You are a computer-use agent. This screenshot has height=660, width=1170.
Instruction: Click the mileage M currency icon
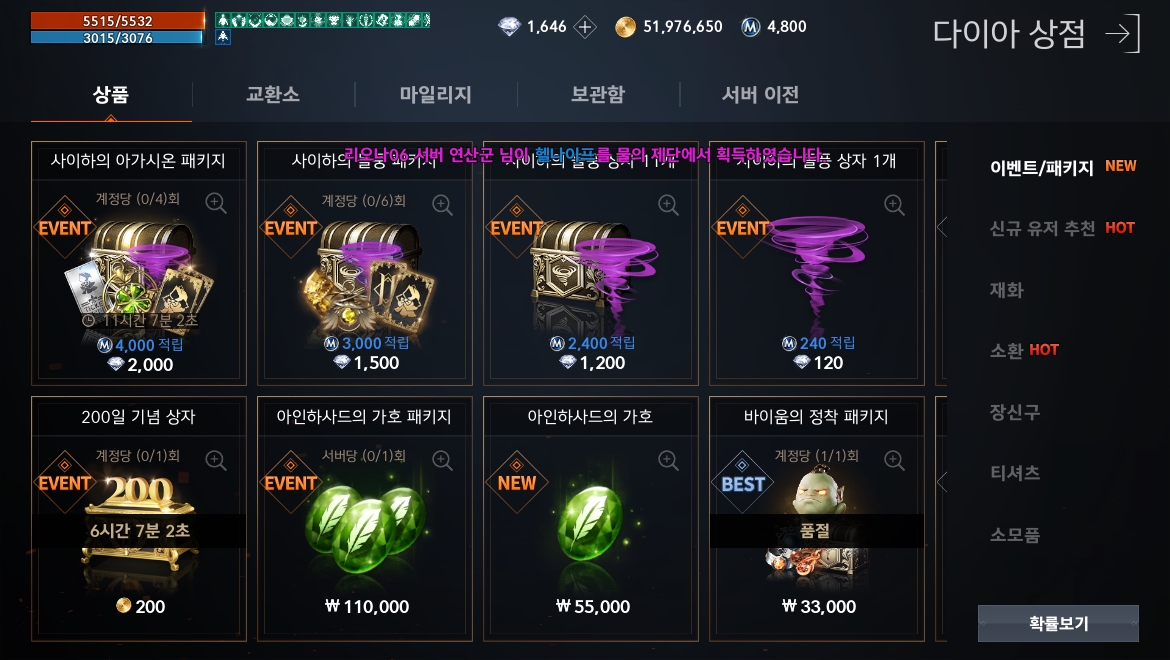coord(751,28)
